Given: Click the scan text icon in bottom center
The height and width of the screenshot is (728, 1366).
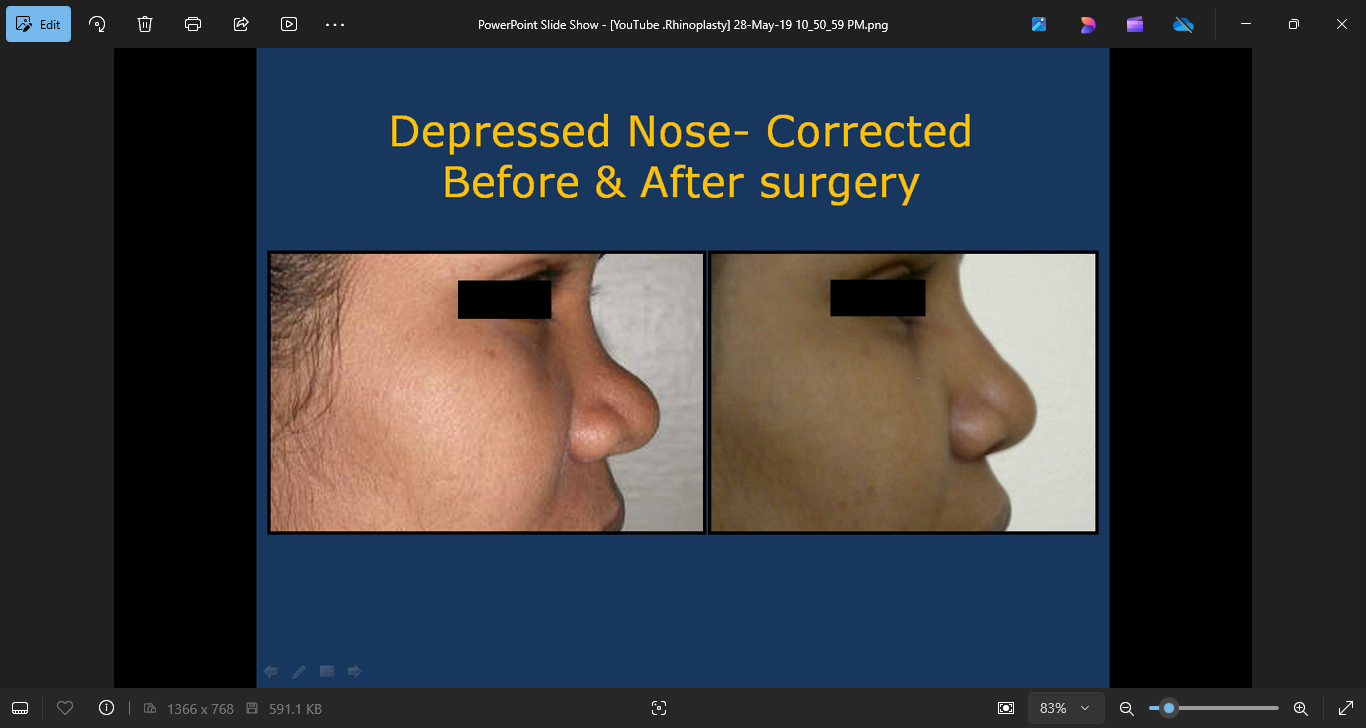Looking at the screenshot, I should pyautogui.click(x=658, y=708).
